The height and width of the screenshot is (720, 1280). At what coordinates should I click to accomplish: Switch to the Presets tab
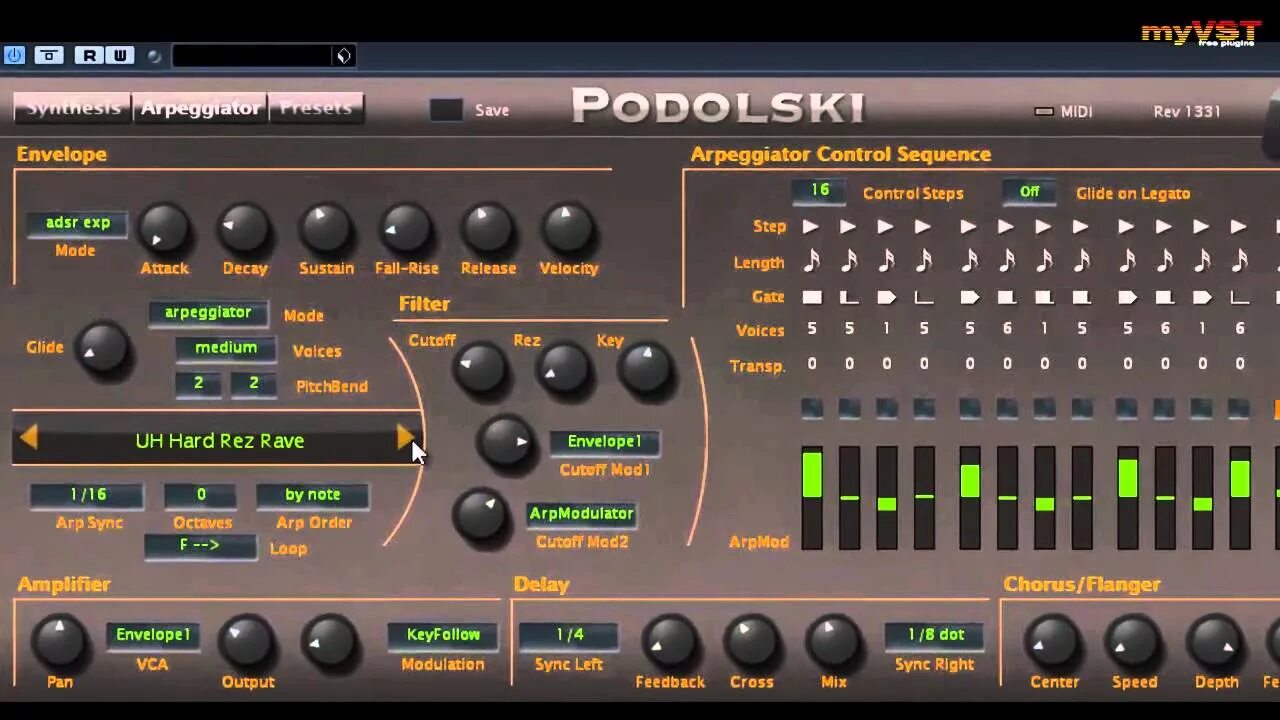coord(315,107)
